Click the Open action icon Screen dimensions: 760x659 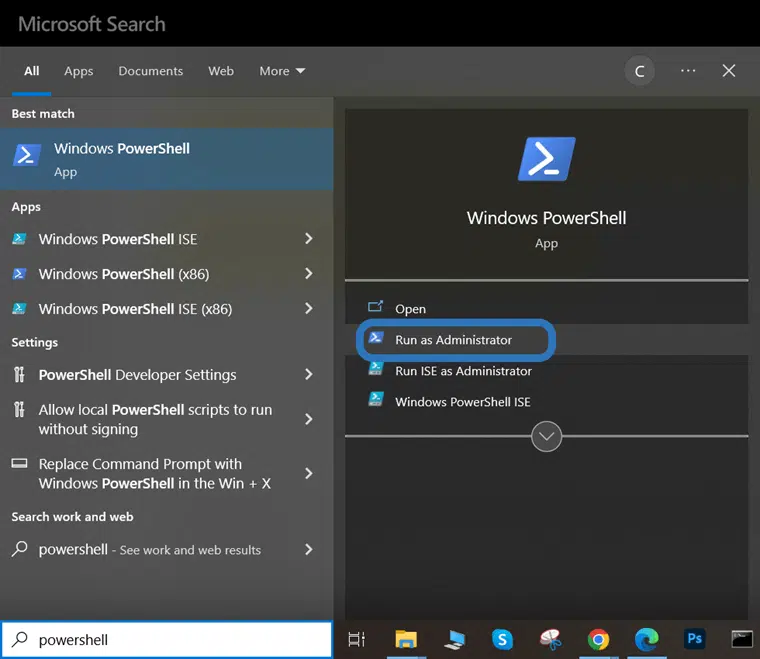coord(375,307)
